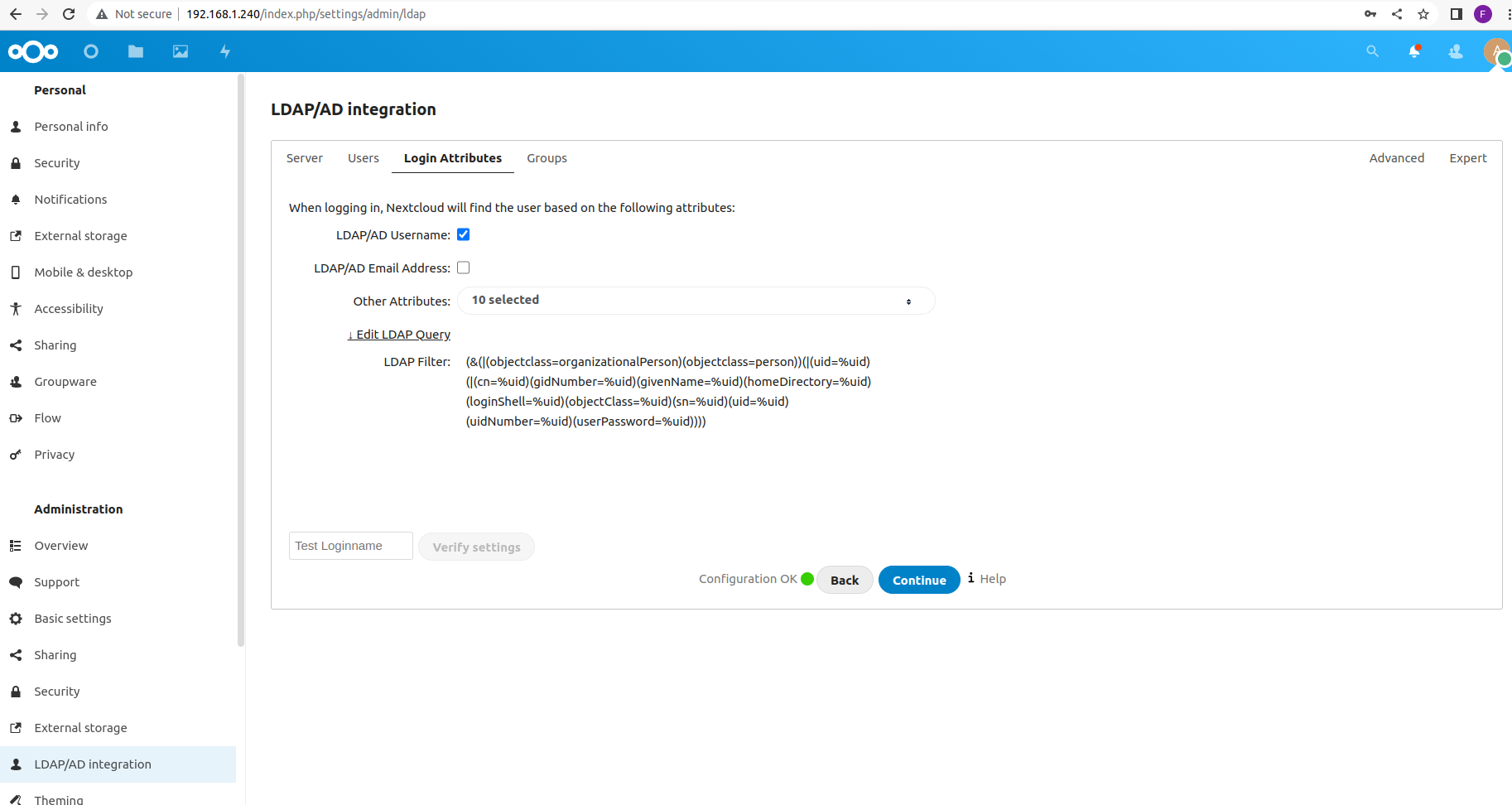
Task: Open the Contacts menu icon
Action: [x=1456, y=51]
